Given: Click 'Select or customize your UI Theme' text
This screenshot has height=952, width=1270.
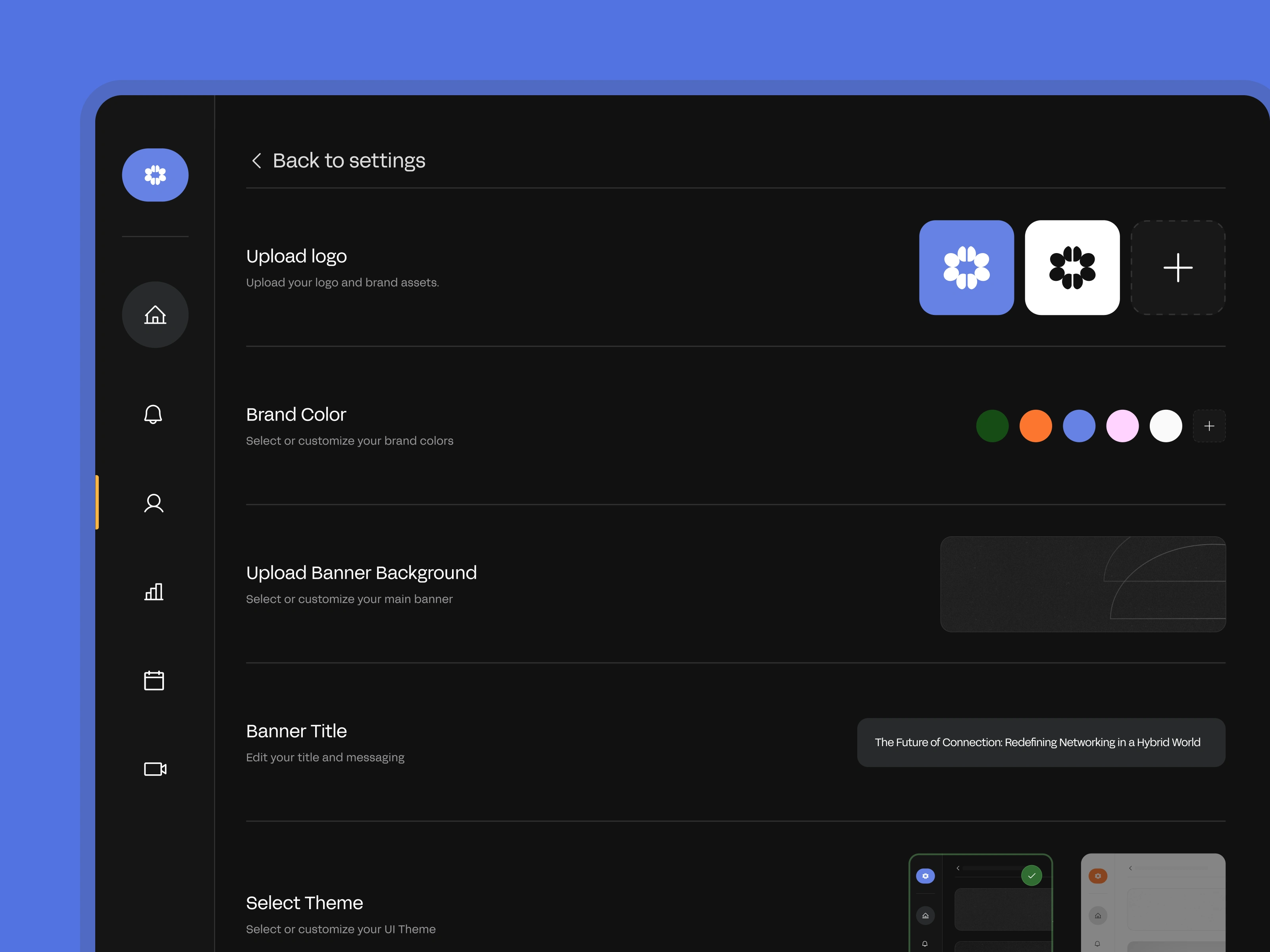Looking at the screenshot, I should pyautogui.click(x=341, y=929).
